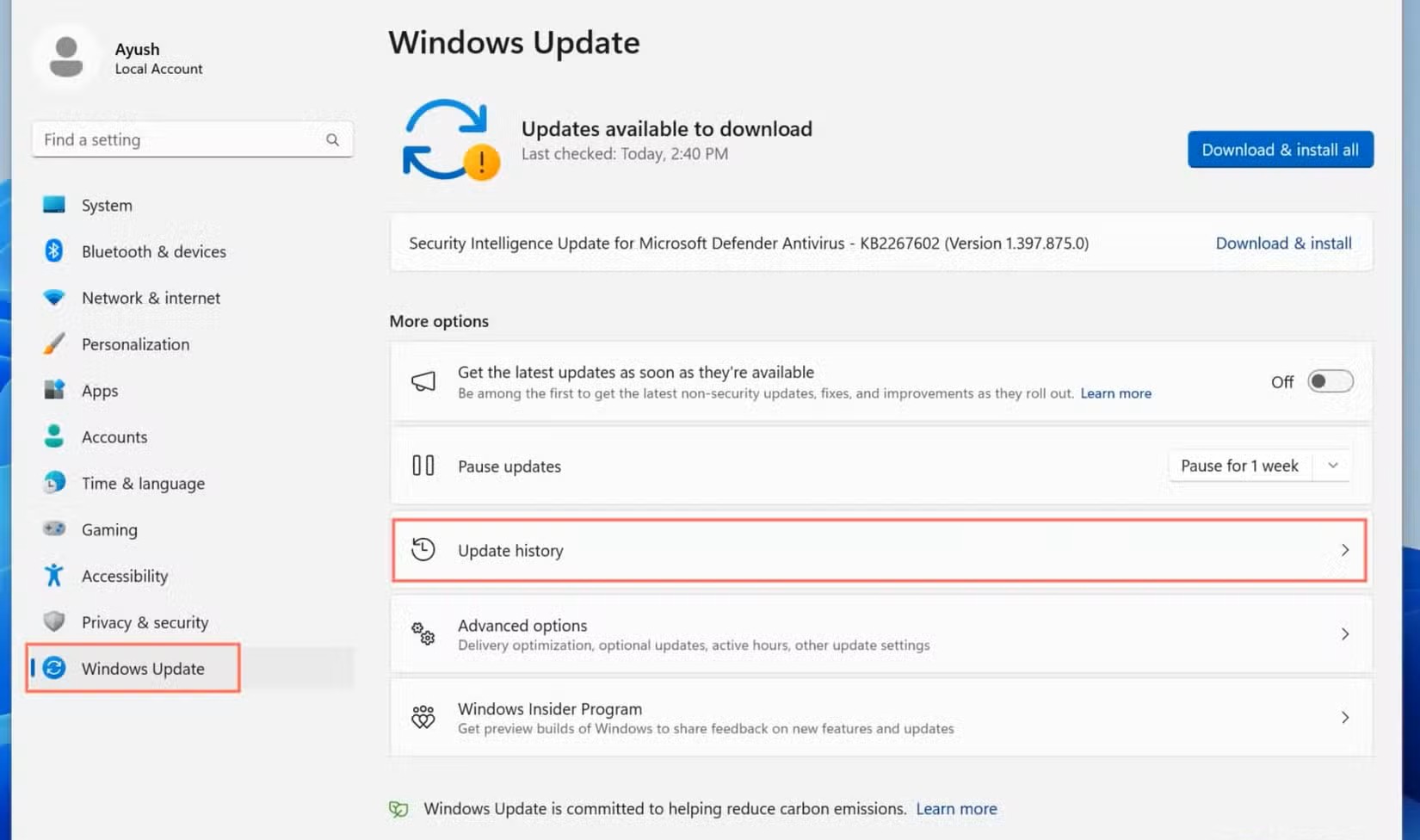This screenshot has width=1420, height=840.
Task: Select the Personalization paintbrush icon
Action: tap(53, 343)
